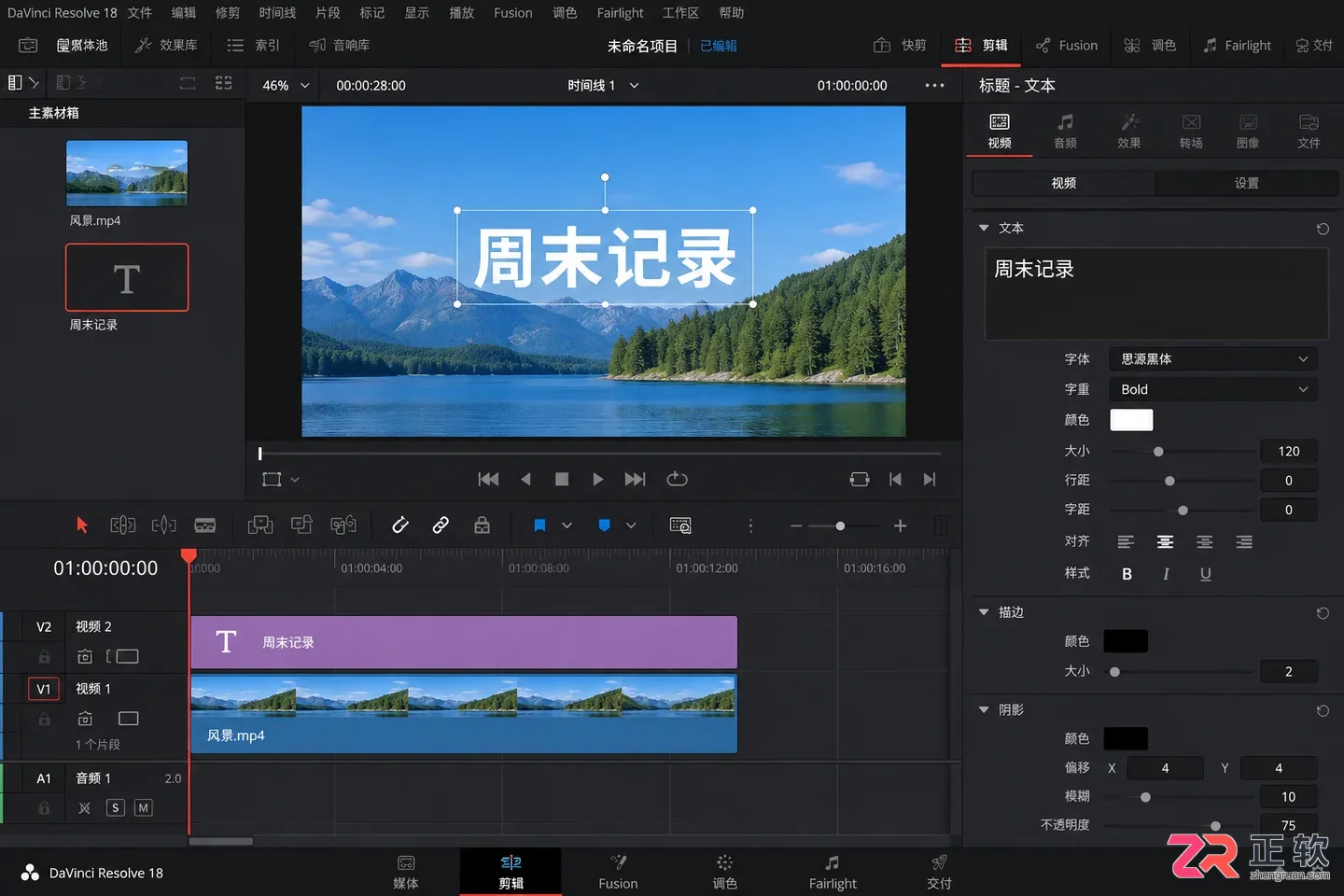Jump to the first frame button

point(488,479)
